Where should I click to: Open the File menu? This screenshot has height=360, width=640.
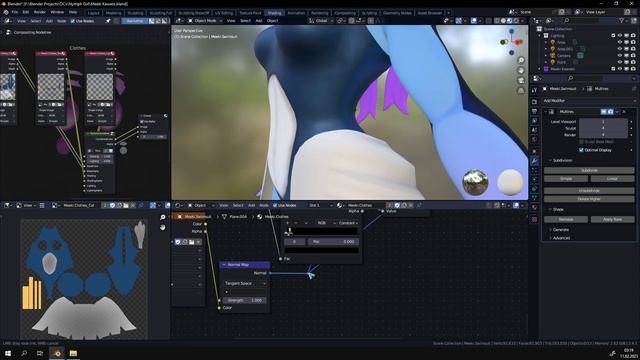tap(15, 12)
